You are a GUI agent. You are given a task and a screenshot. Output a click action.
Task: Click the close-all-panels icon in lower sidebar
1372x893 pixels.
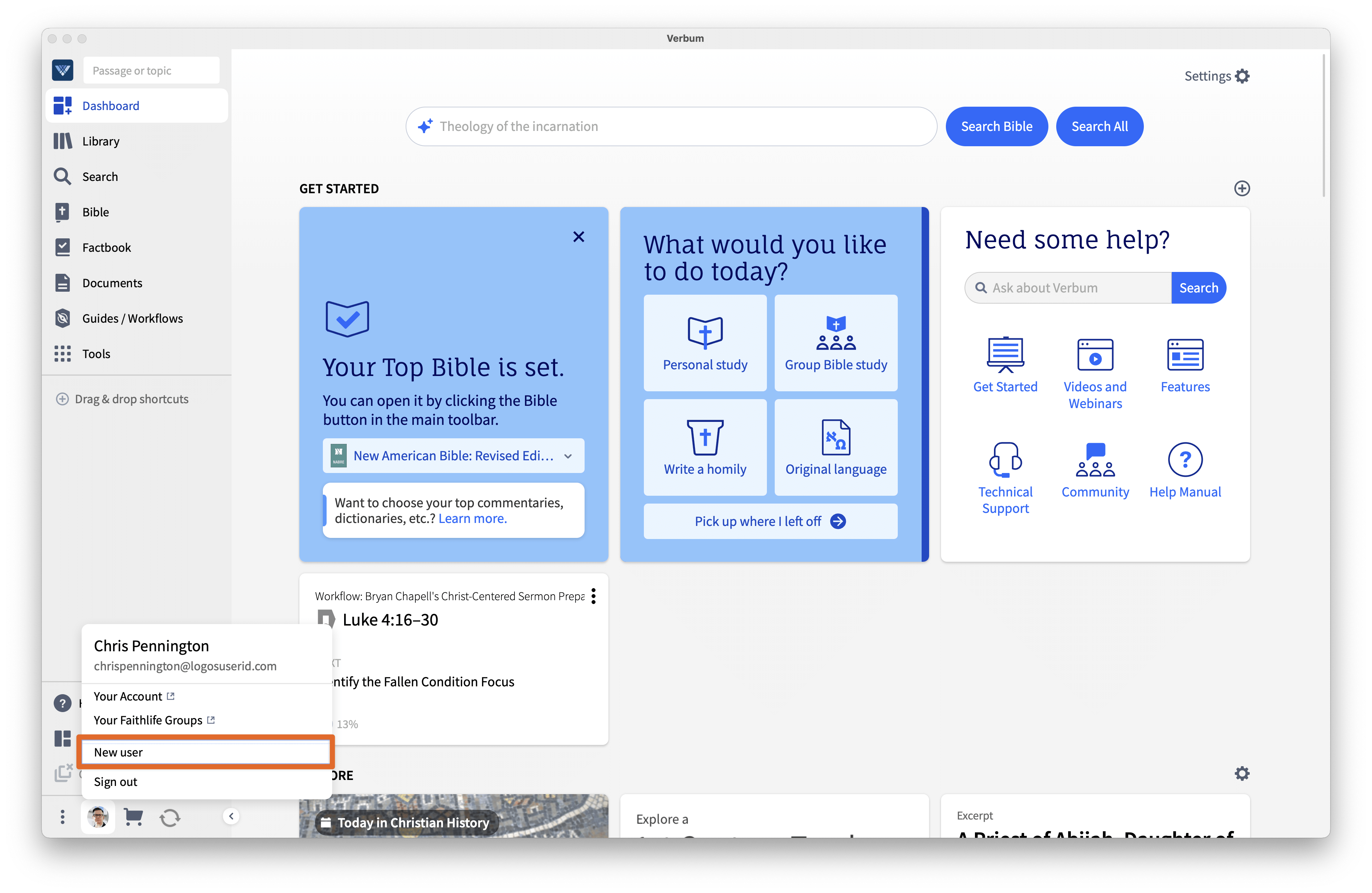click(x=63, y=773)
